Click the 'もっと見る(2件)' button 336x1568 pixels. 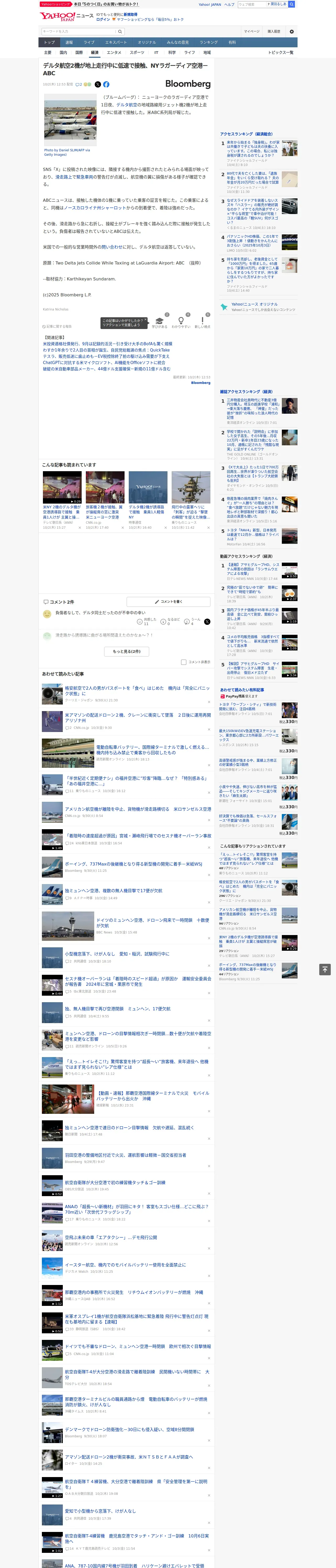pyautogui.click(x=126, y=651)
